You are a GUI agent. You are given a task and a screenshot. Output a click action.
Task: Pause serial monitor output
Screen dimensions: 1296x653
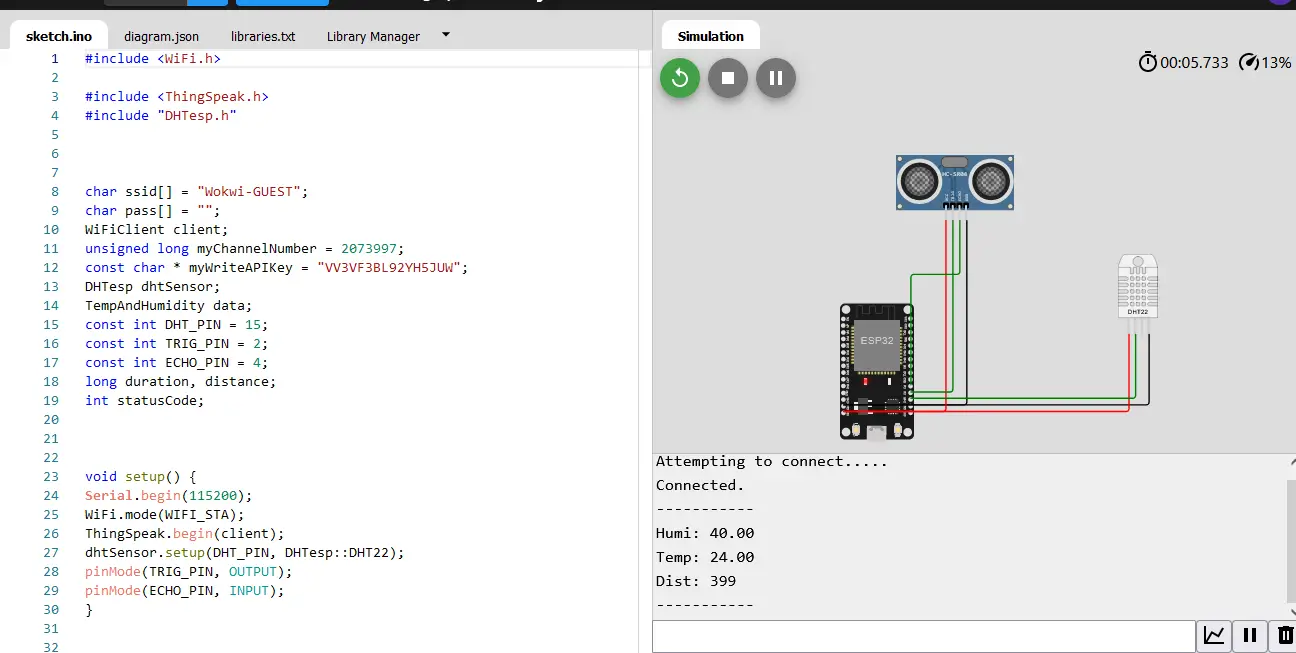(x=1250, y=635)
